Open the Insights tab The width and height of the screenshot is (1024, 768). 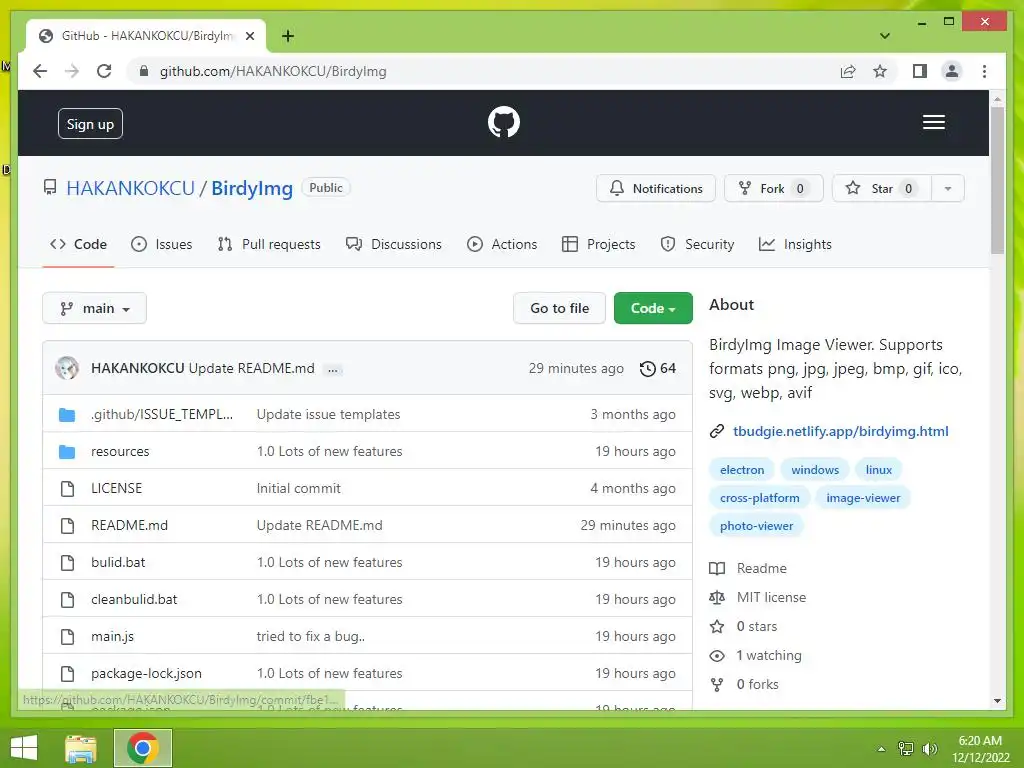pos(795,244)
